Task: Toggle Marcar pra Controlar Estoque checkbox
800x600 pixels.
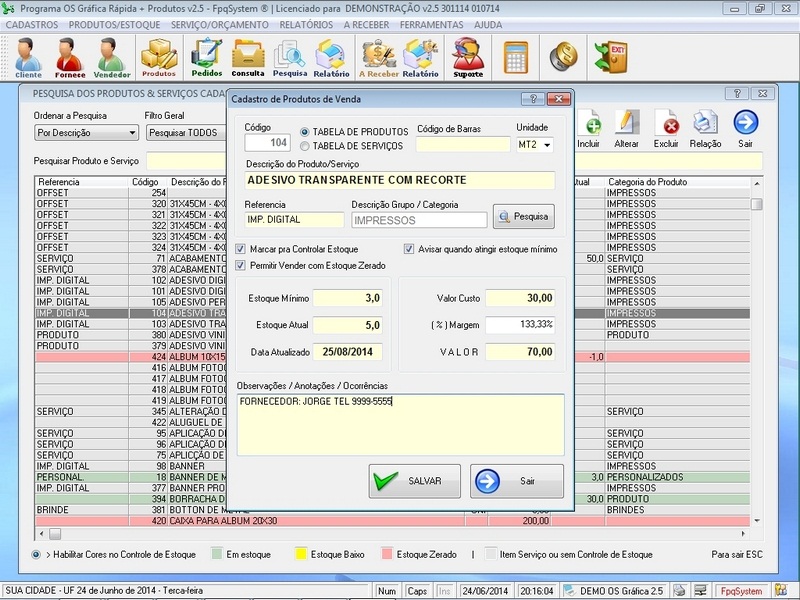Action: 240,249
